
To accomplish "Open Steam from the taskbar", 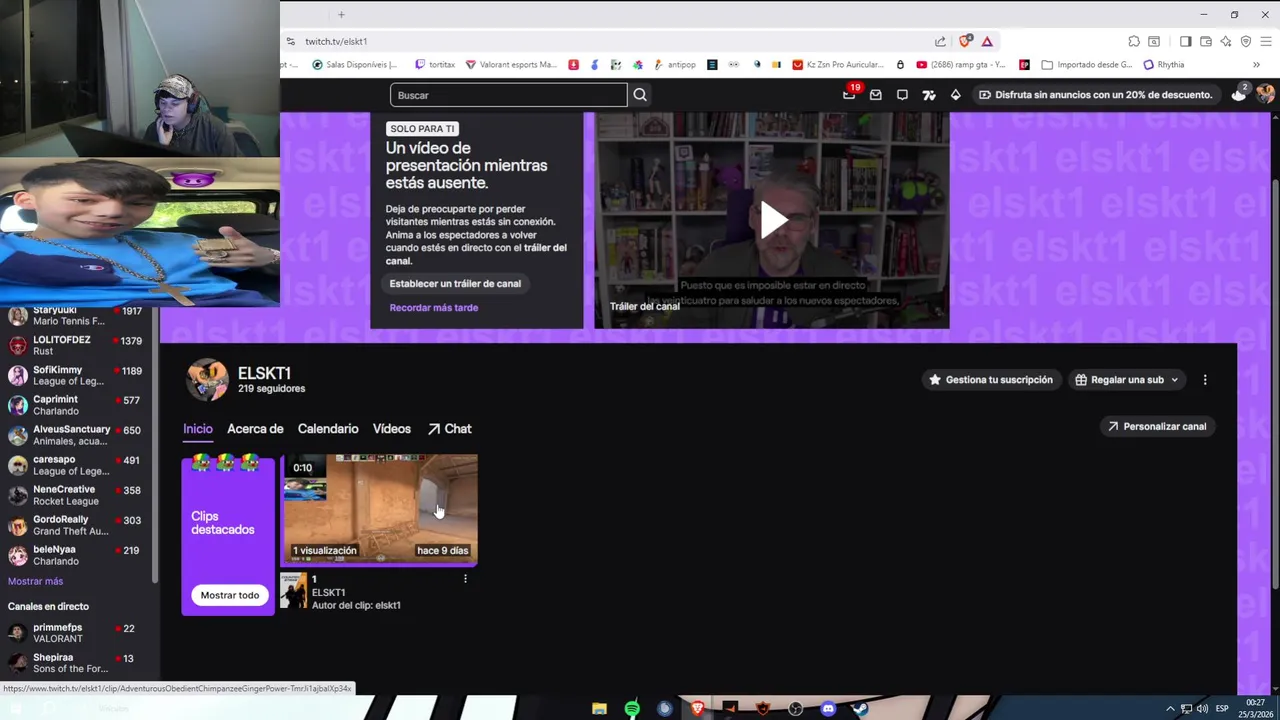I will pyautogui.click(x=860, y=708).
